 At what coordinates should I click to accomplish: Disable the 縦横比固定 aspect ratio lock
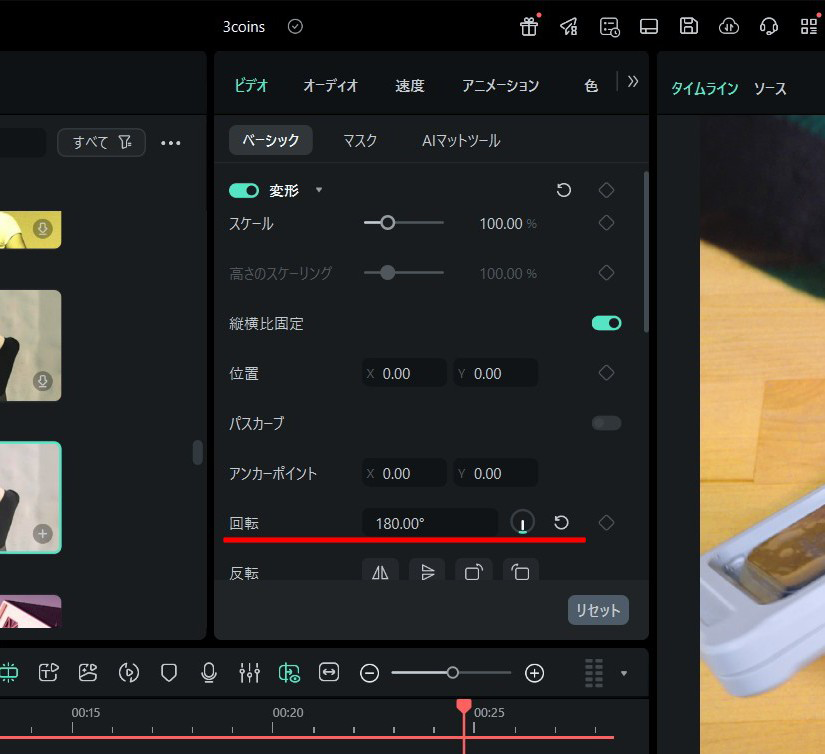click(606, 322)
